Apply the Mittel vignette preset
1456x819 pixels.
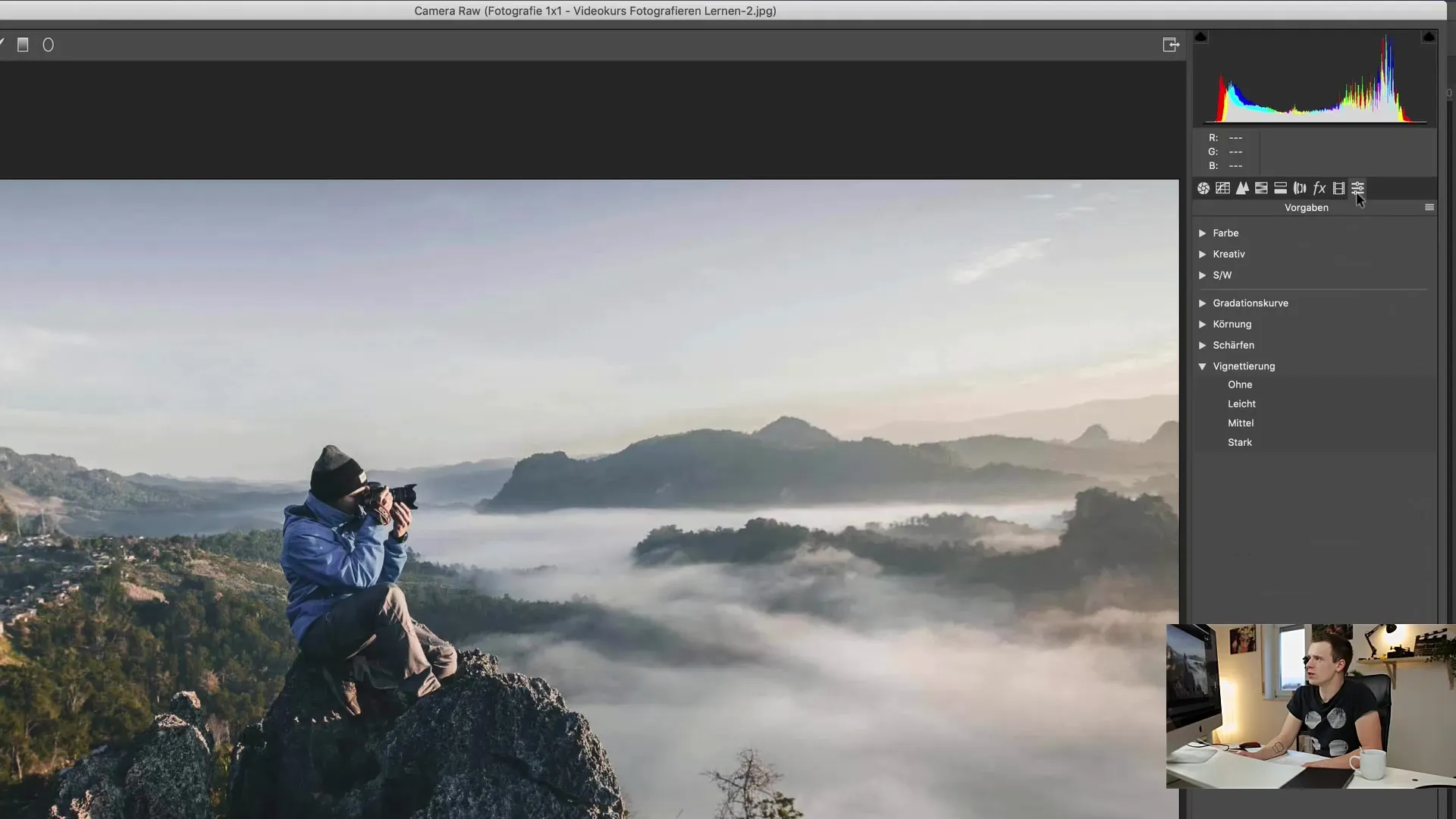1241,423
